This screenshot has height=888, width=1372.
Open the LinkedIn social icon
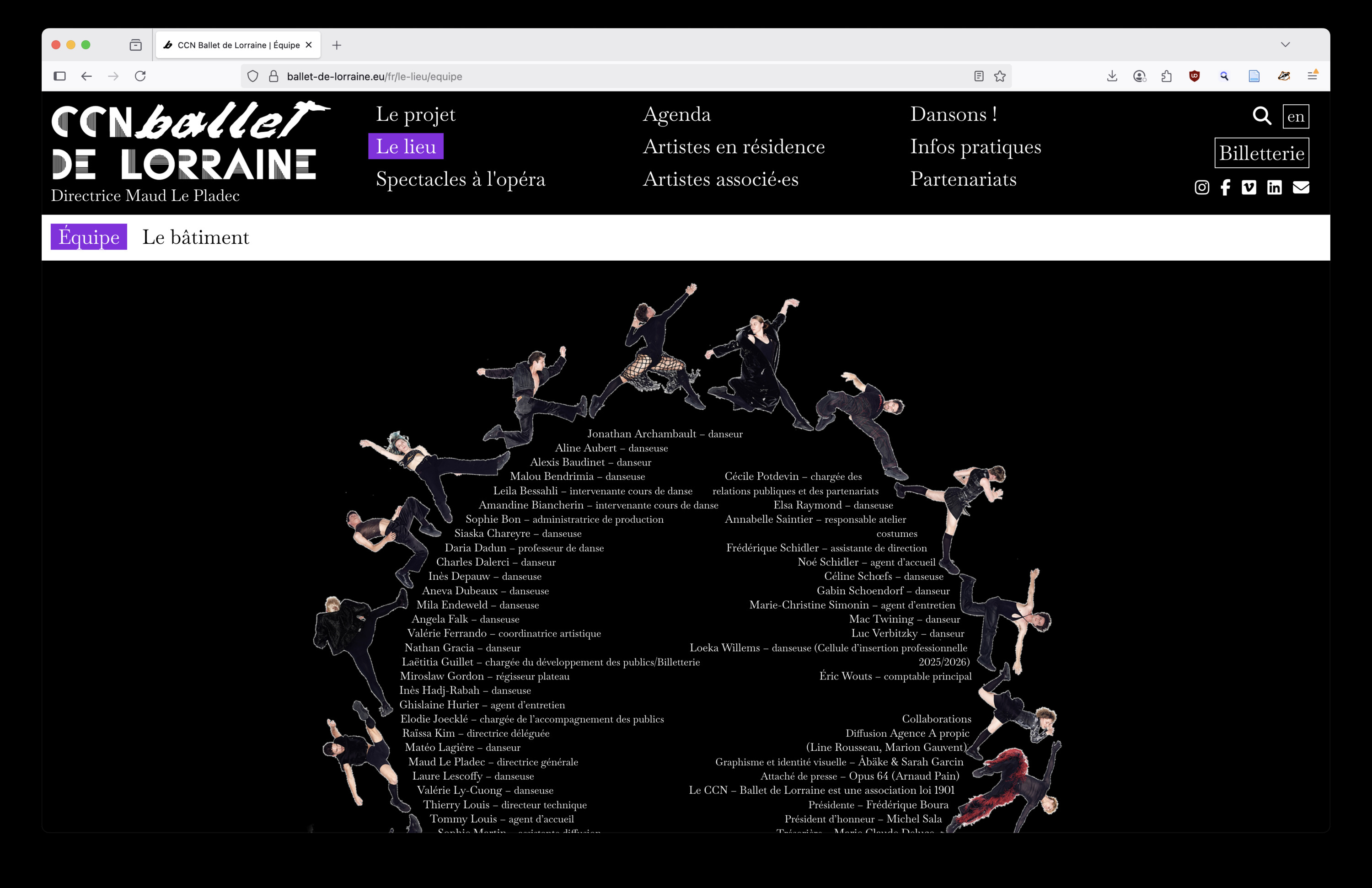tap(1274, 187)
